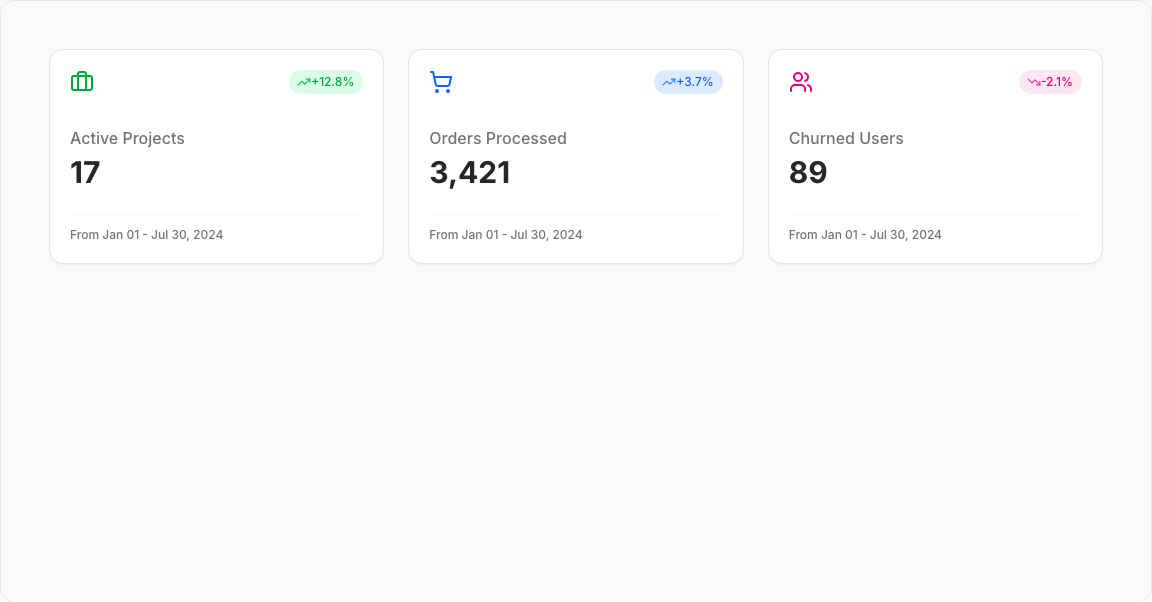Click the blue shopping cart icon

[441, 82]
